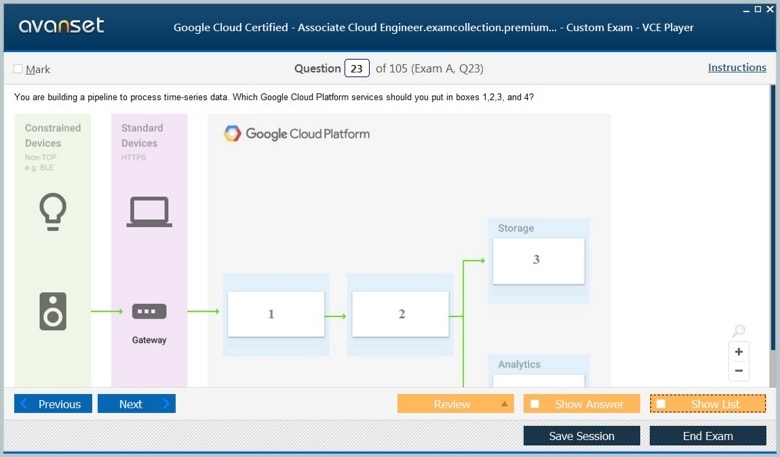Click the magnifier icon above zoom controls
Image resolution: width=780 pixels, height=457 pixels.
point(738,331)
